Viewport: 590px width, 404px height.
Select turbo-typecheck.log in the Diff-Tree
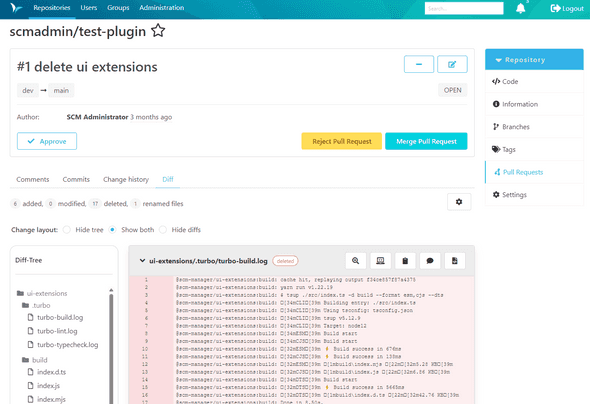tap(63, 345)
